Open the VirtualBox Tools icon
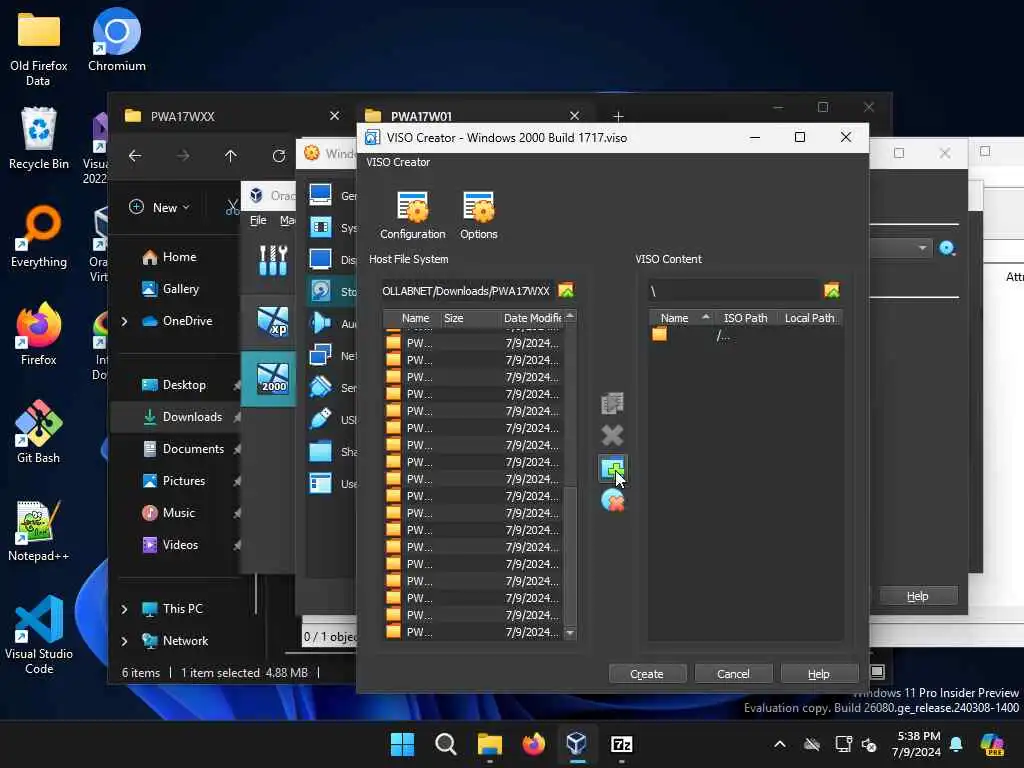Image resolution: width=1024 pixels, height=768 pixels. (x=273, y=261)
